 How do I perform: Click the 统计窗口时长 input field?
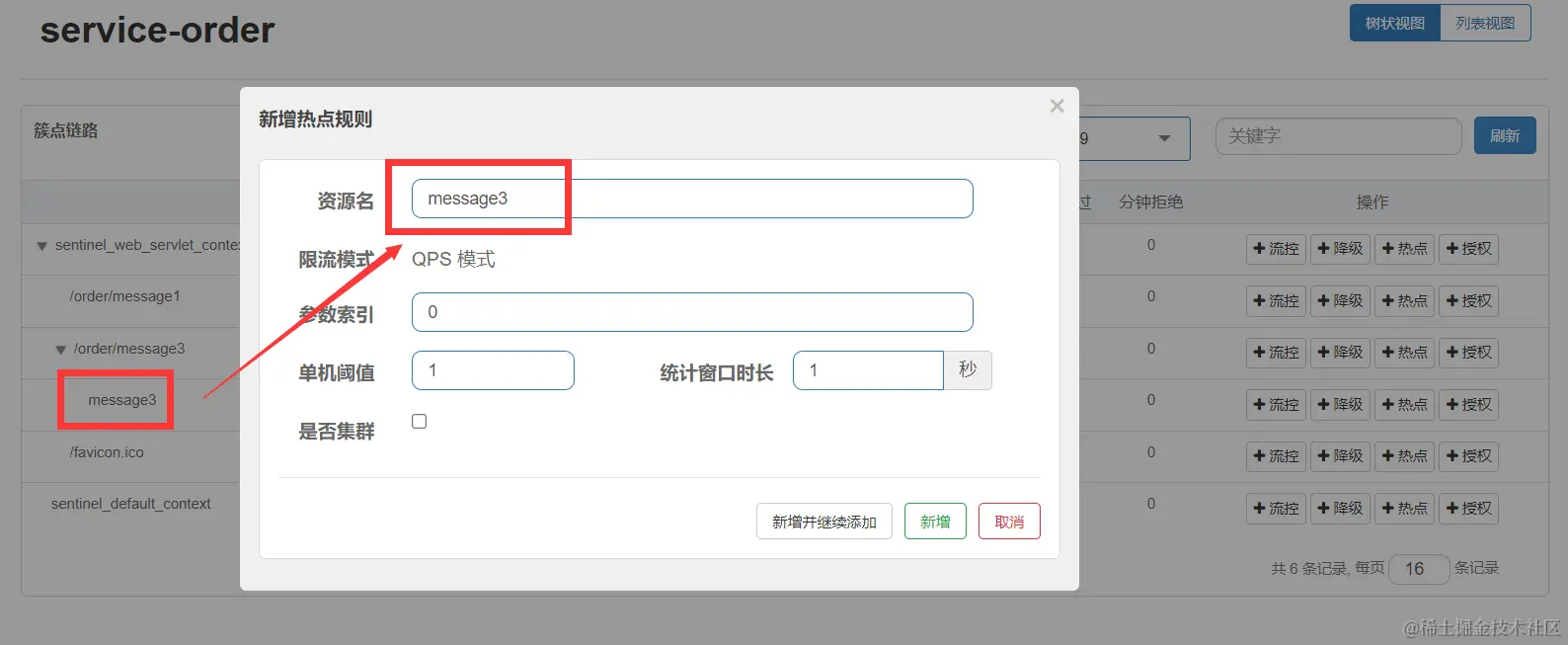tap(868, 370)
